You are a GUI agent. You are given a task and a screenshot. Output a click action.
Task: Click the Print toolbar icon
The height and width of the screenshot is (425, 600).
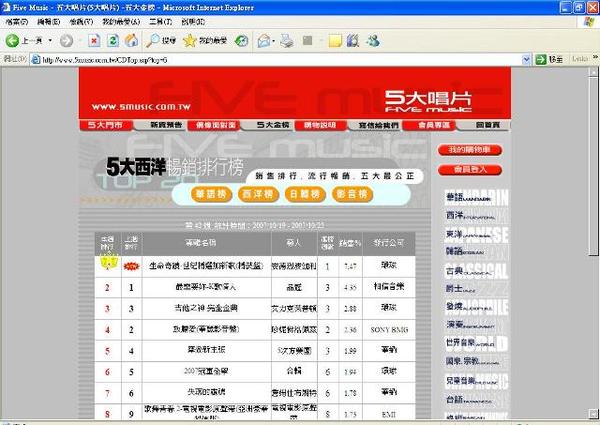(287, 41)
